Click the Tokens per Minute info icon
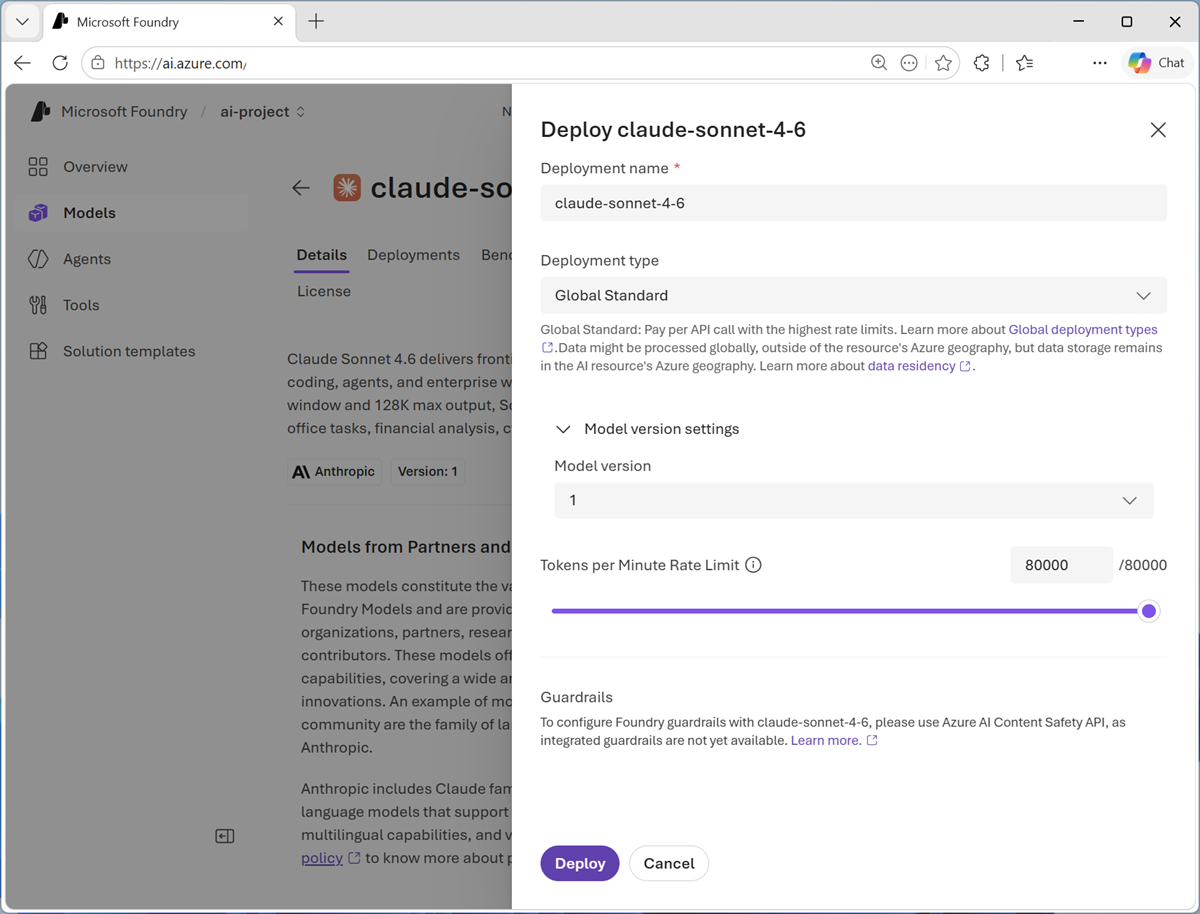The image size is (1200, 914). pos(754,565)
